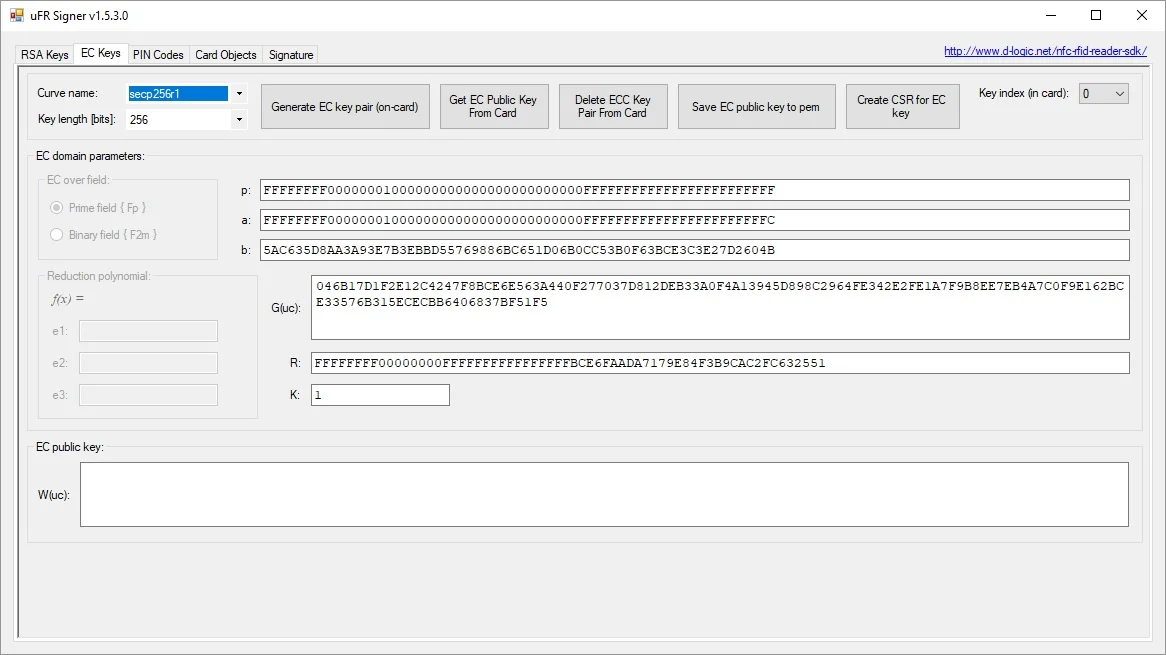Expand the Curve name dropdown arrow

point(239,94)
